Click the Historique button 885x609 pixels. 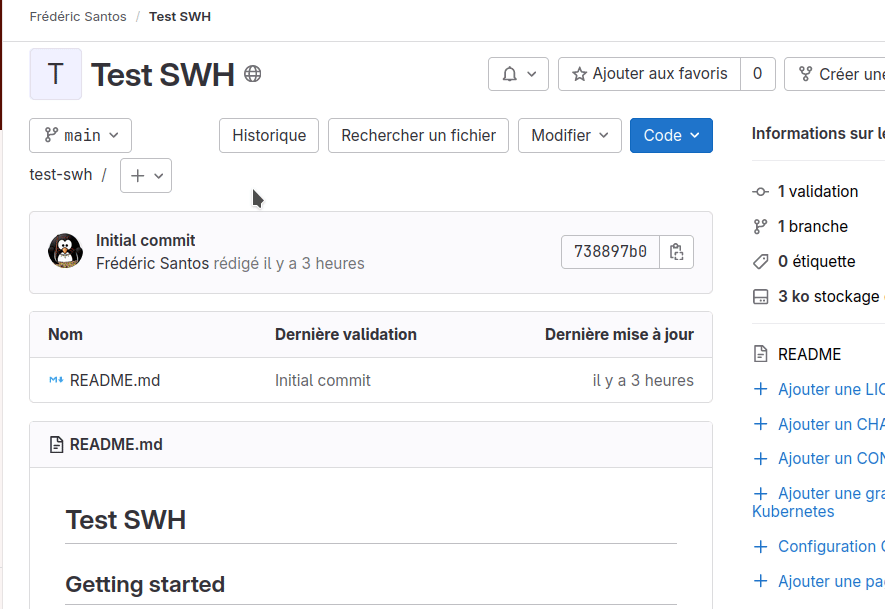coord(268,135)
